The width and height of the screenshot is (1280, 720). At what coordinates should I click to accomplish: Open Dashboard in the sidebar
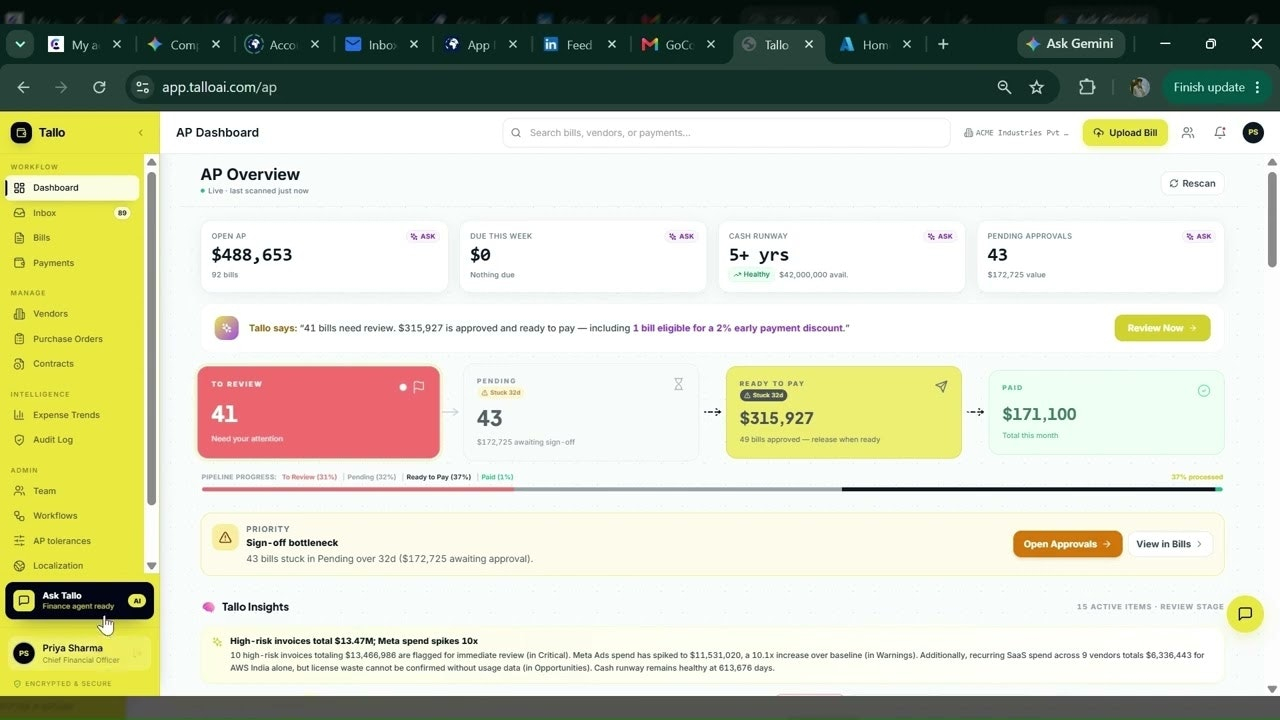click(72, 188)
